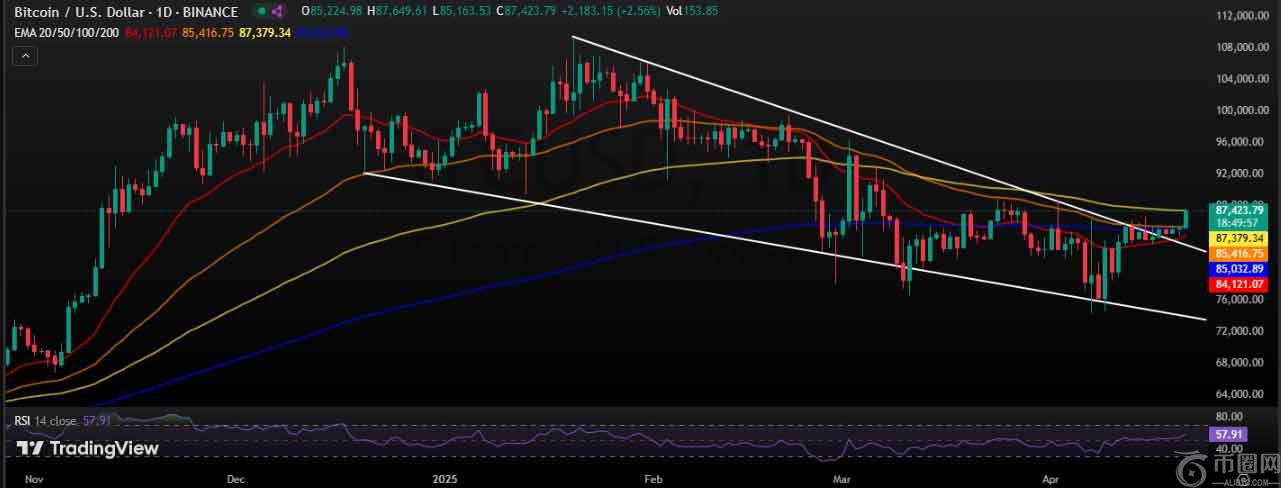Click the yellow 87,379.34 value in EMA legend
Screen dimensions: 1281x488
(264, 32)
